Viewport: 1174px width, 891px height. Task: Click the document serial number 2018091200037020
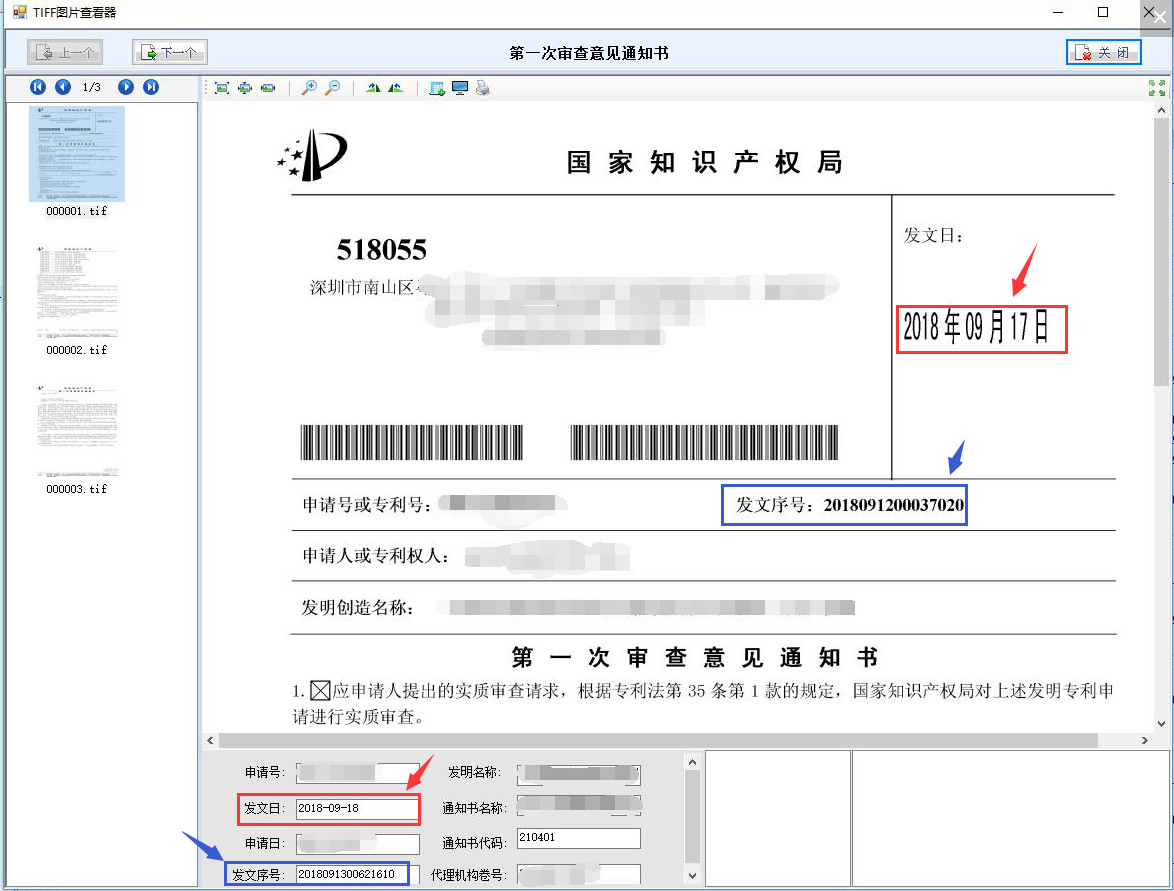894,505
